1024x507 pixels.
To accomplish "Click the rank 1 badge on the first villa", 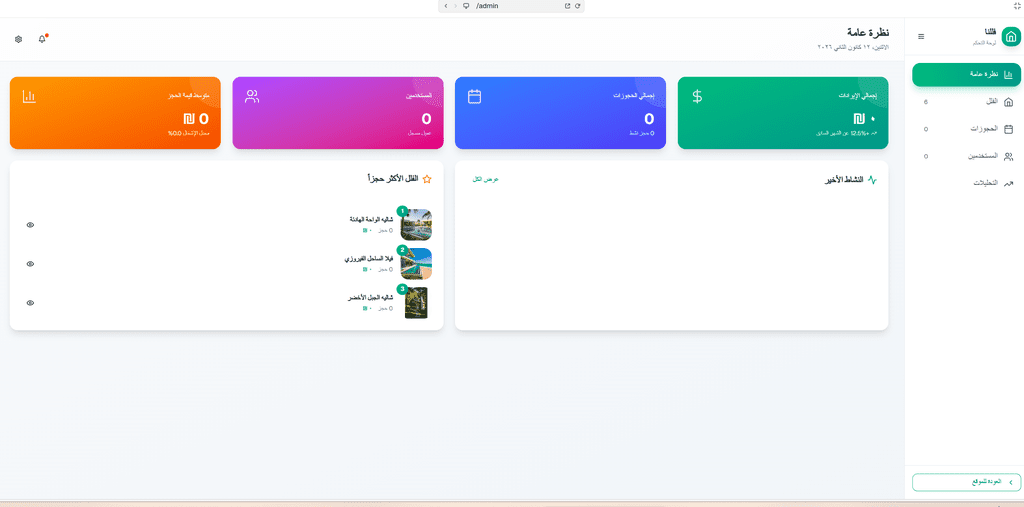I will (x=402, y=211).
